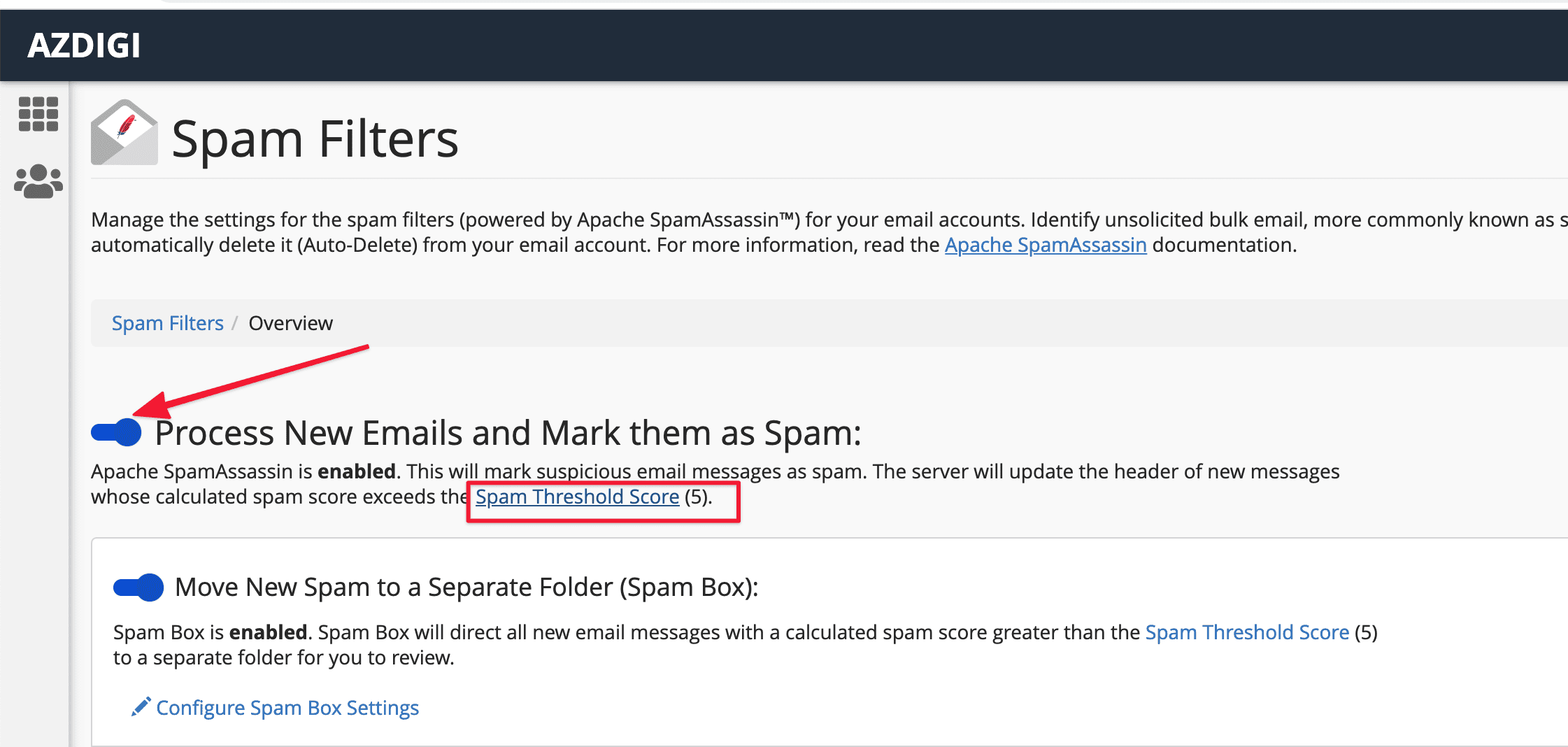Image resolution: width=1568 pixels, height=747 pixels.
Task: Click the Spam Filters envelope icon
Action: coord(124,134)
